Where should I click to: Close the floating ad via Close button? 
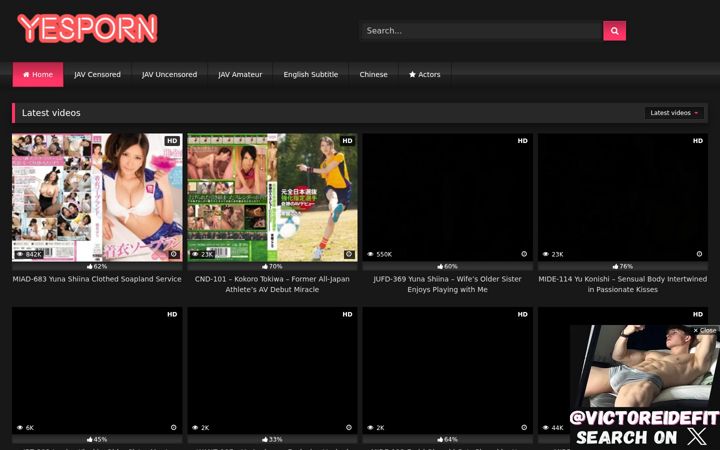click(704, 330)
